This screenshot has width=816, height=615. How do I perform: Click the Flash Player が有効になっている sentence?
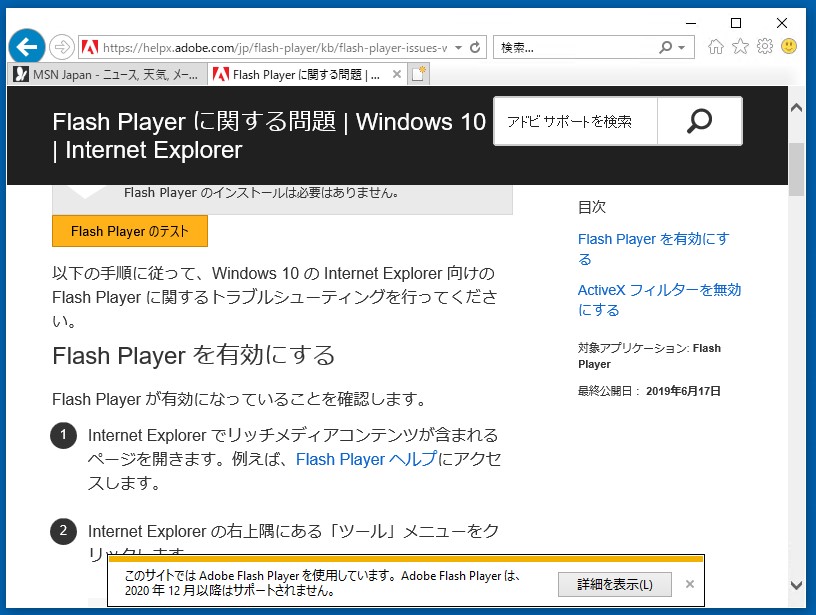pos(240,399)
